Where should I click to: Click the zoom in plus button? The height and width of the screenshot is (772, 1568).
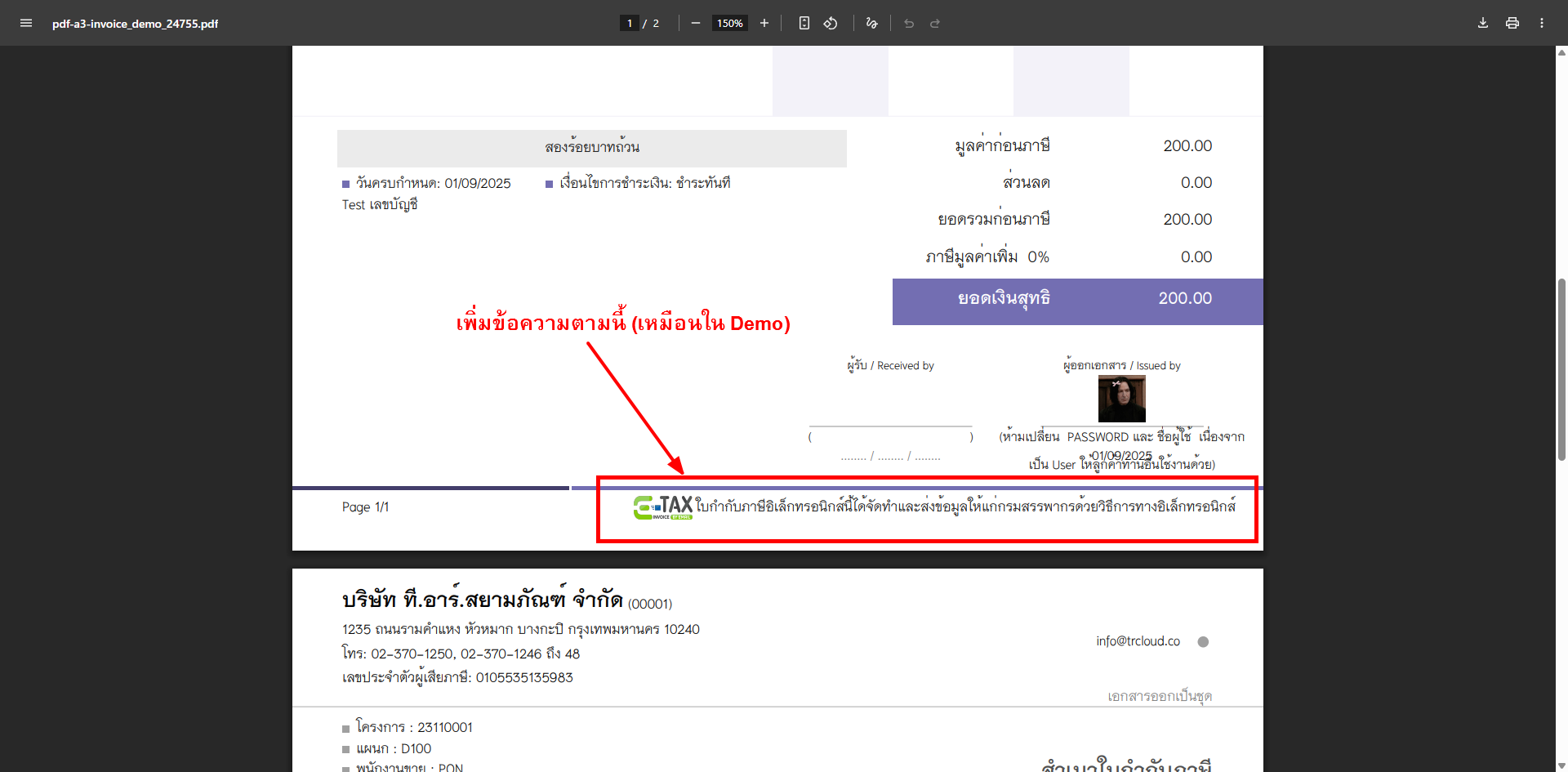764,23
